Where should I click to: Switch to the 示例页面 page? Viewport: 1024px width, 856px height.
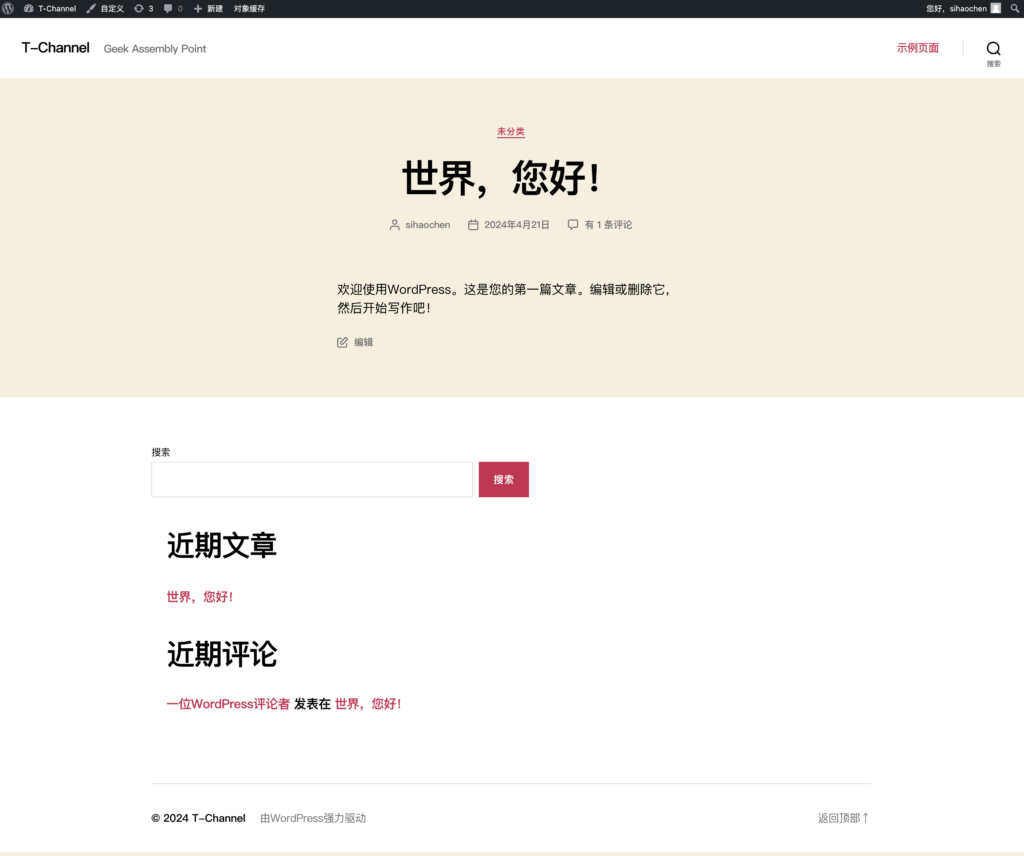917,47
